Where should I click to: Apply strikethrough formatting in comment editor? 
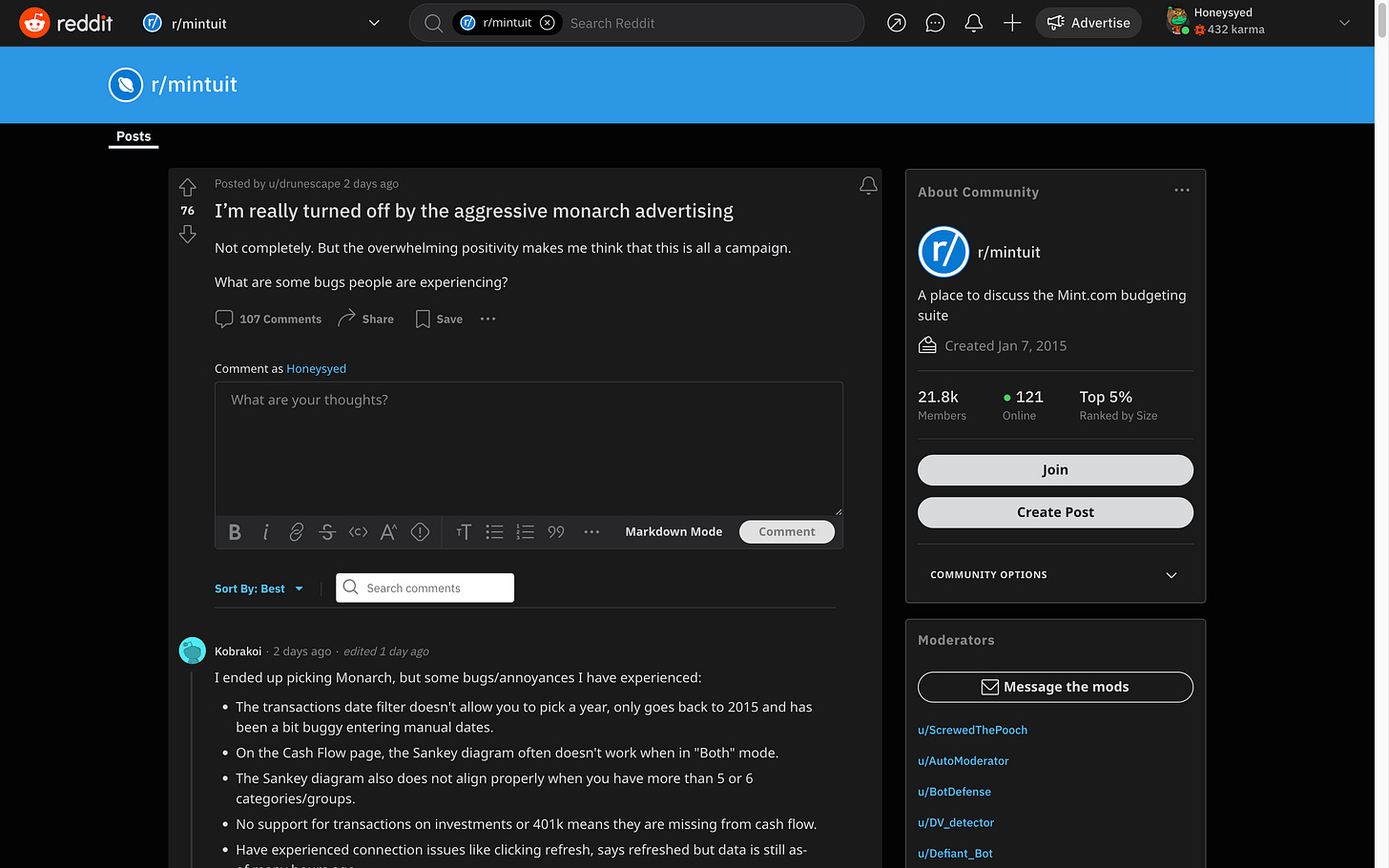tap(327, 532)
